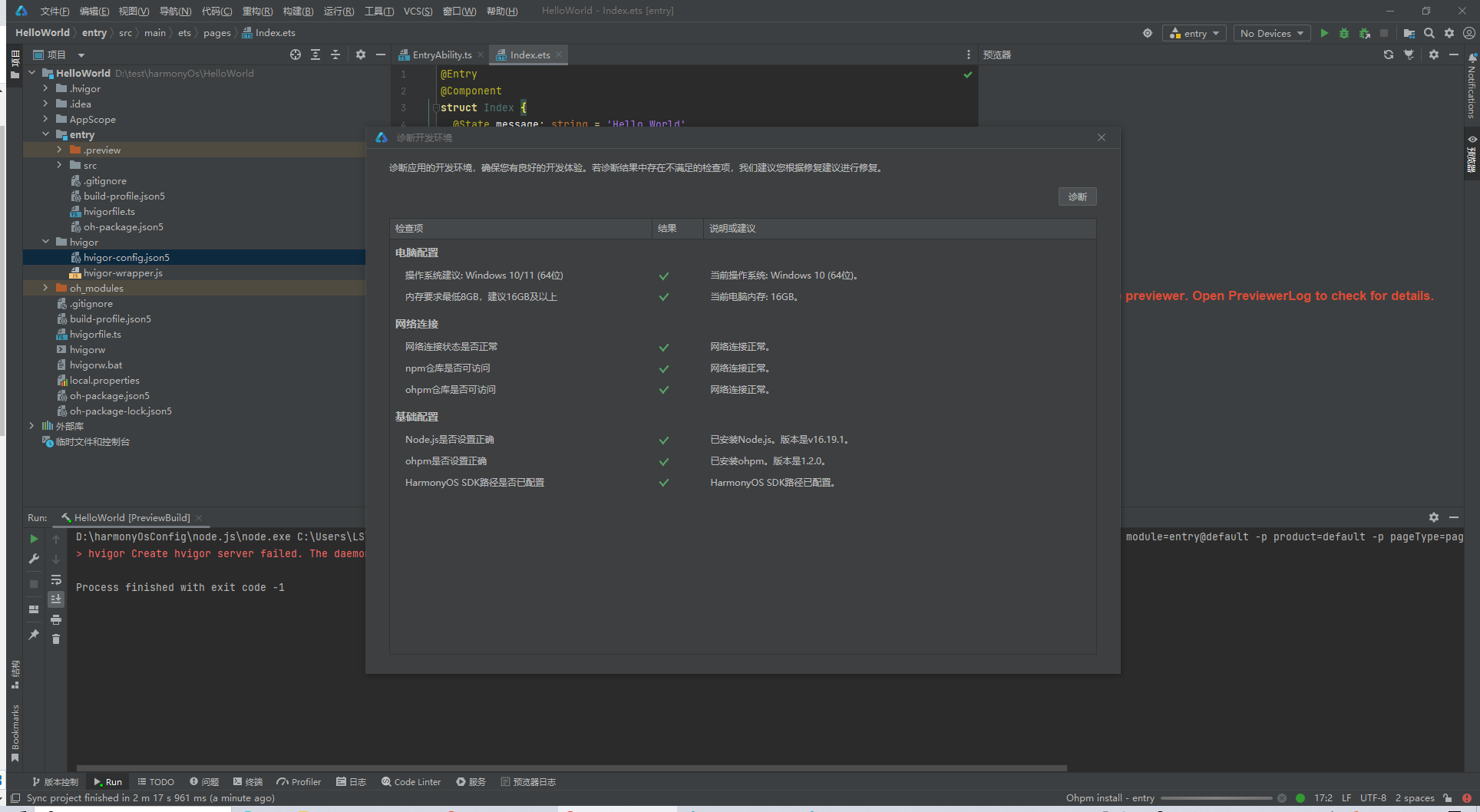Collapse the entry module folder

coord(46,134)
